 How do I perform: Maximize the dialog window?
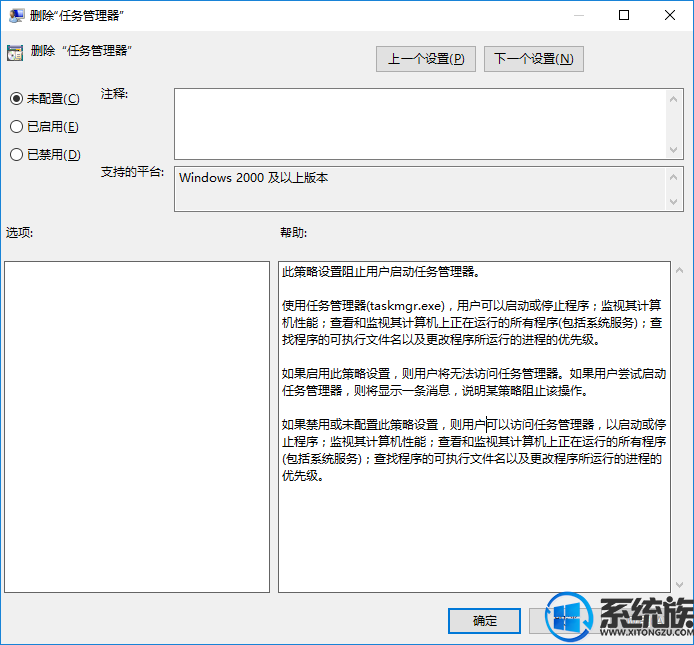coord(624,15)
